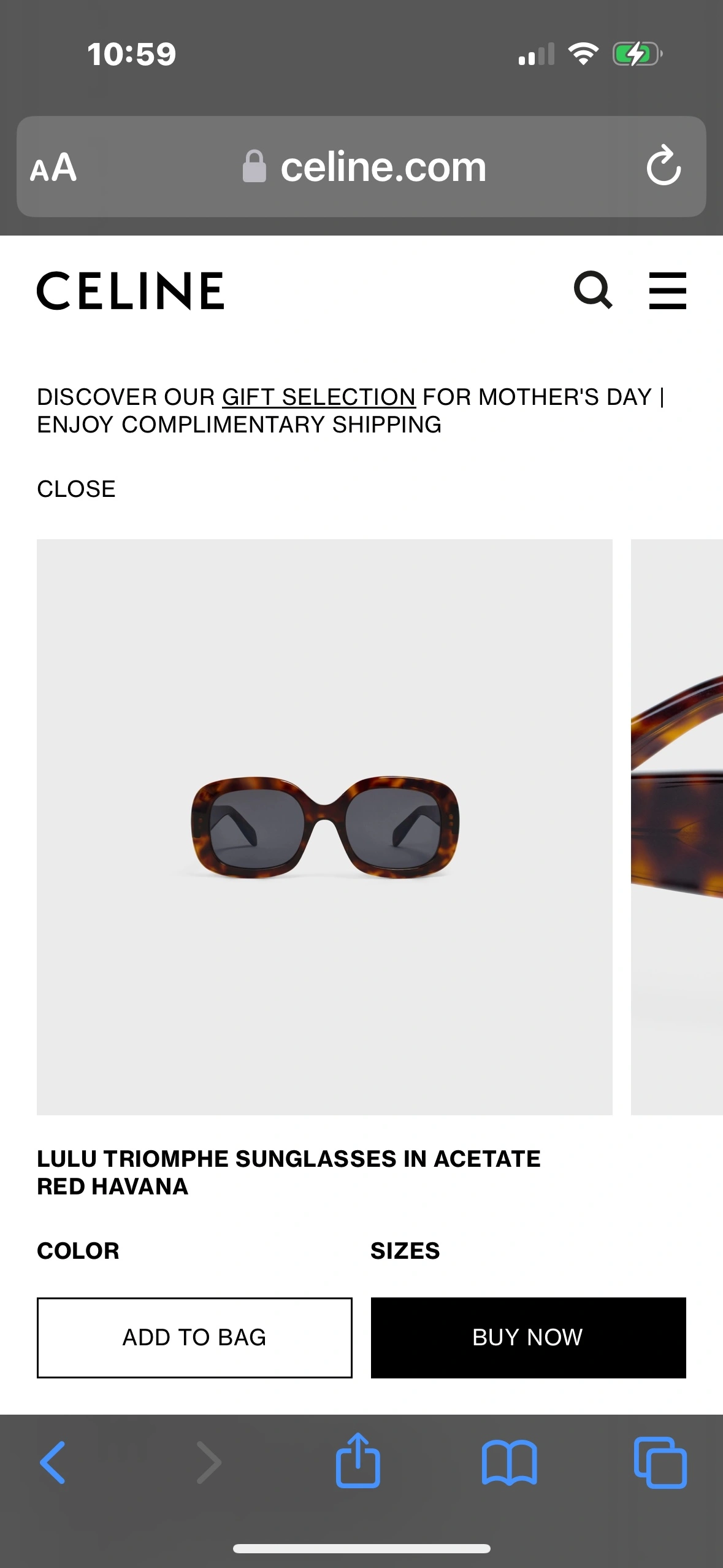Click the celine.com address bar
Viewport: 723px width, 1568px height.
click(x=361, y=166)
